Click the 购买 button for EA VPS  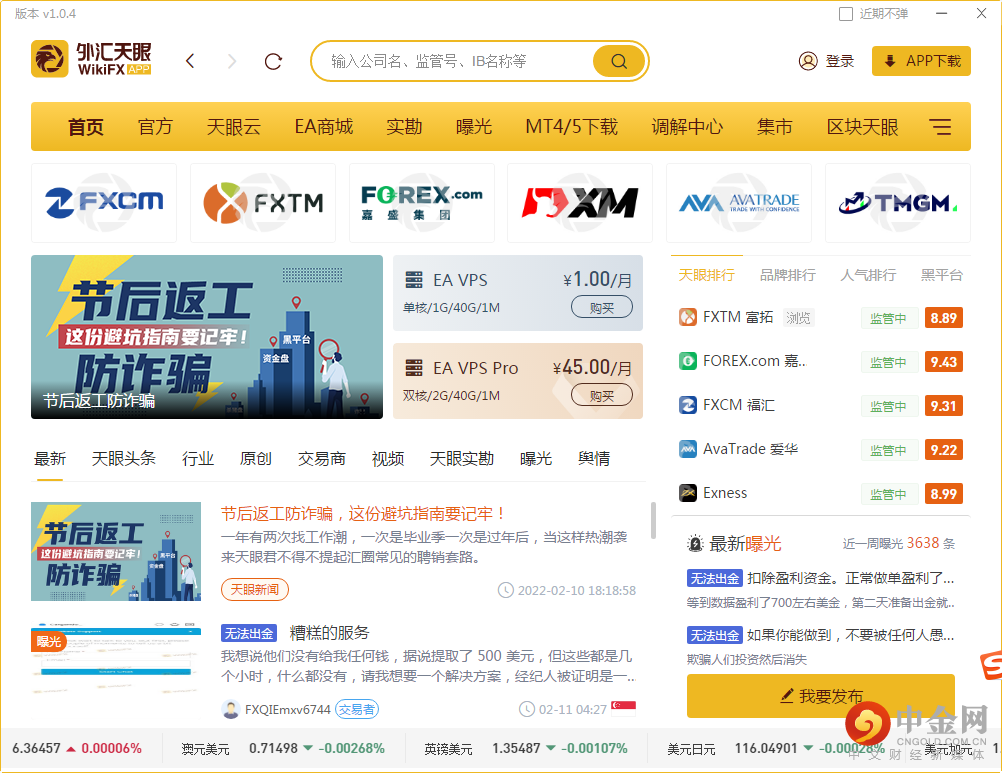(602, 308)
